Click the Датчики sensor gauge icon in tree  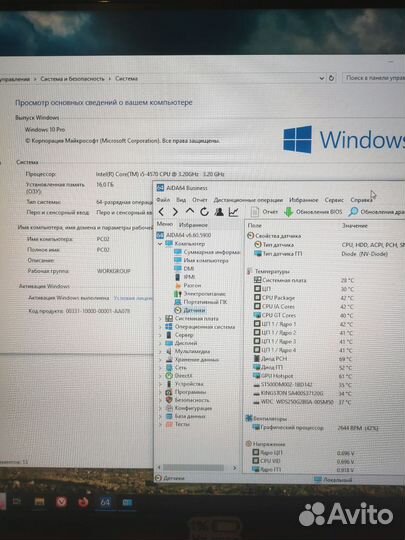178,310
